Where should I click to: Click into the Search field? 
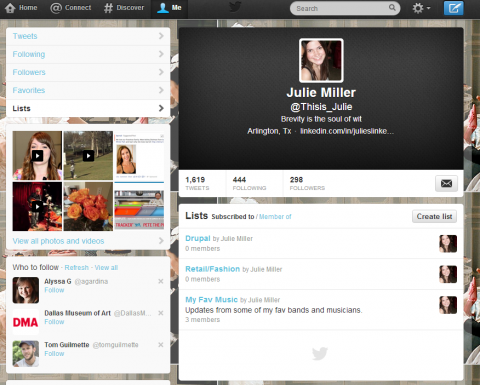(340, 8)
